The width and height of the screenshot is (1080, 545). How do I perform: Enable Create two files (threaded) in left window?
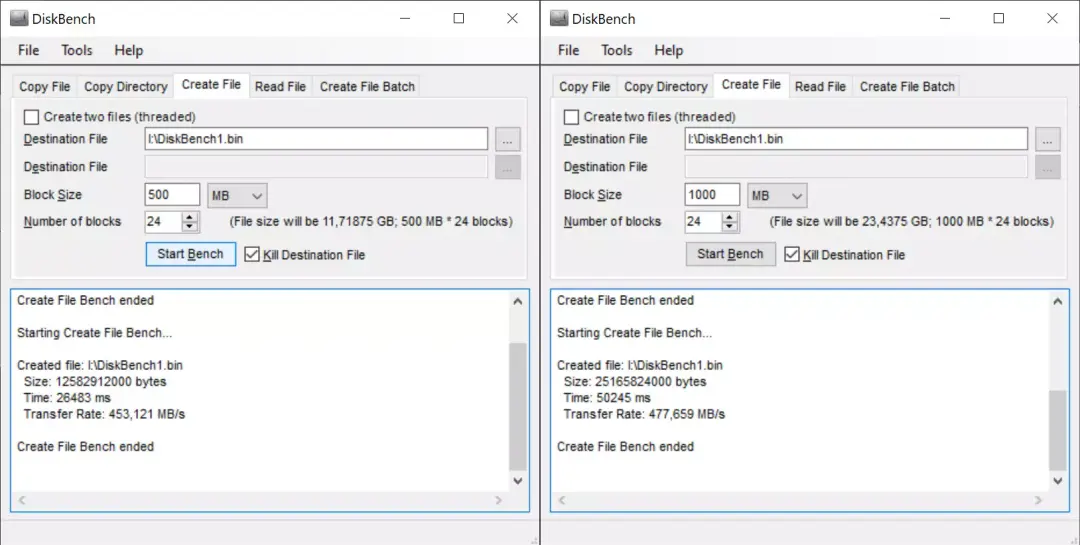(x=32, y=117)
